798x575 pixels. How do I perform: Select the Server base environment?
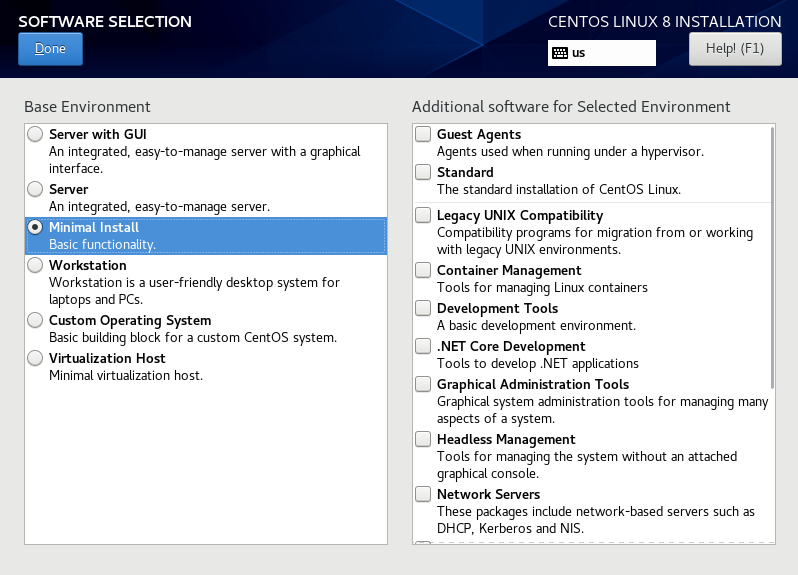pos(36,189)
